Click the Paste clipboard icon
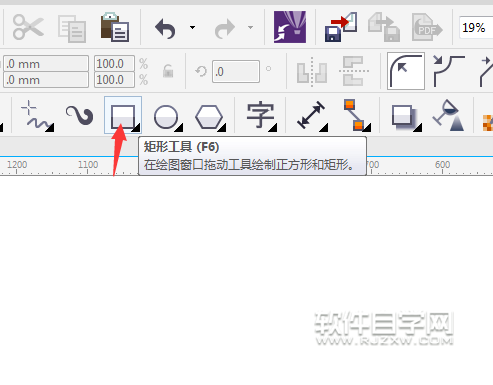Screen dimensions: 493x385 115,27
